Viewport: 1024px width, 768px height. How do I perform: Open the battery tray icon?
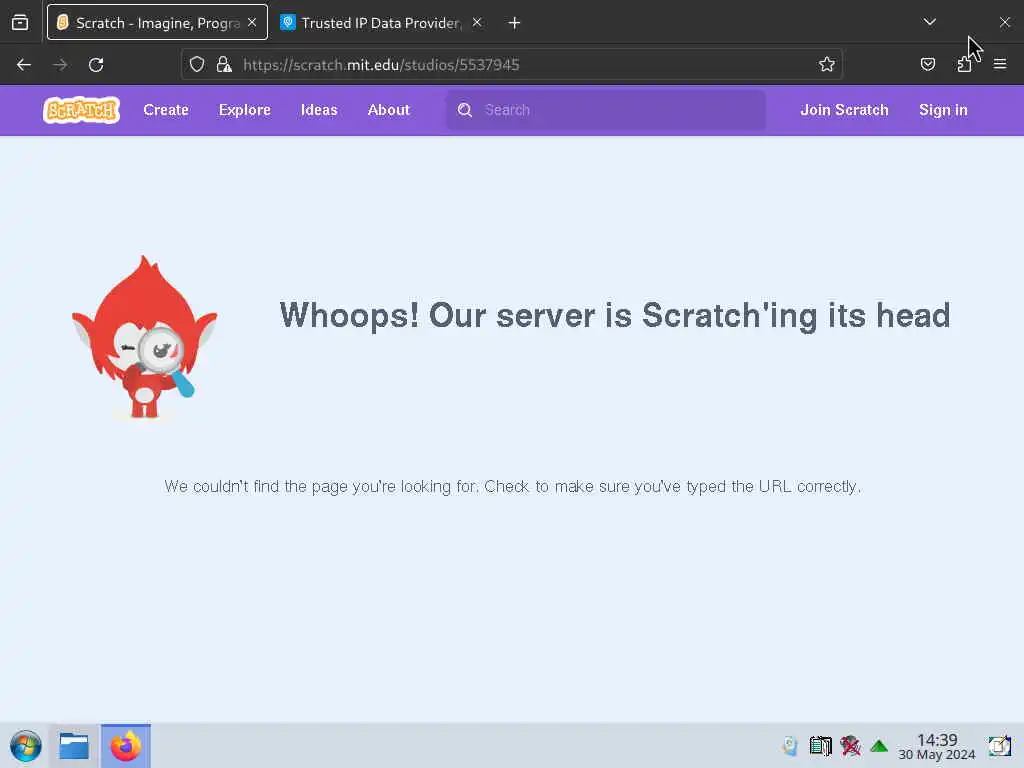820,745
